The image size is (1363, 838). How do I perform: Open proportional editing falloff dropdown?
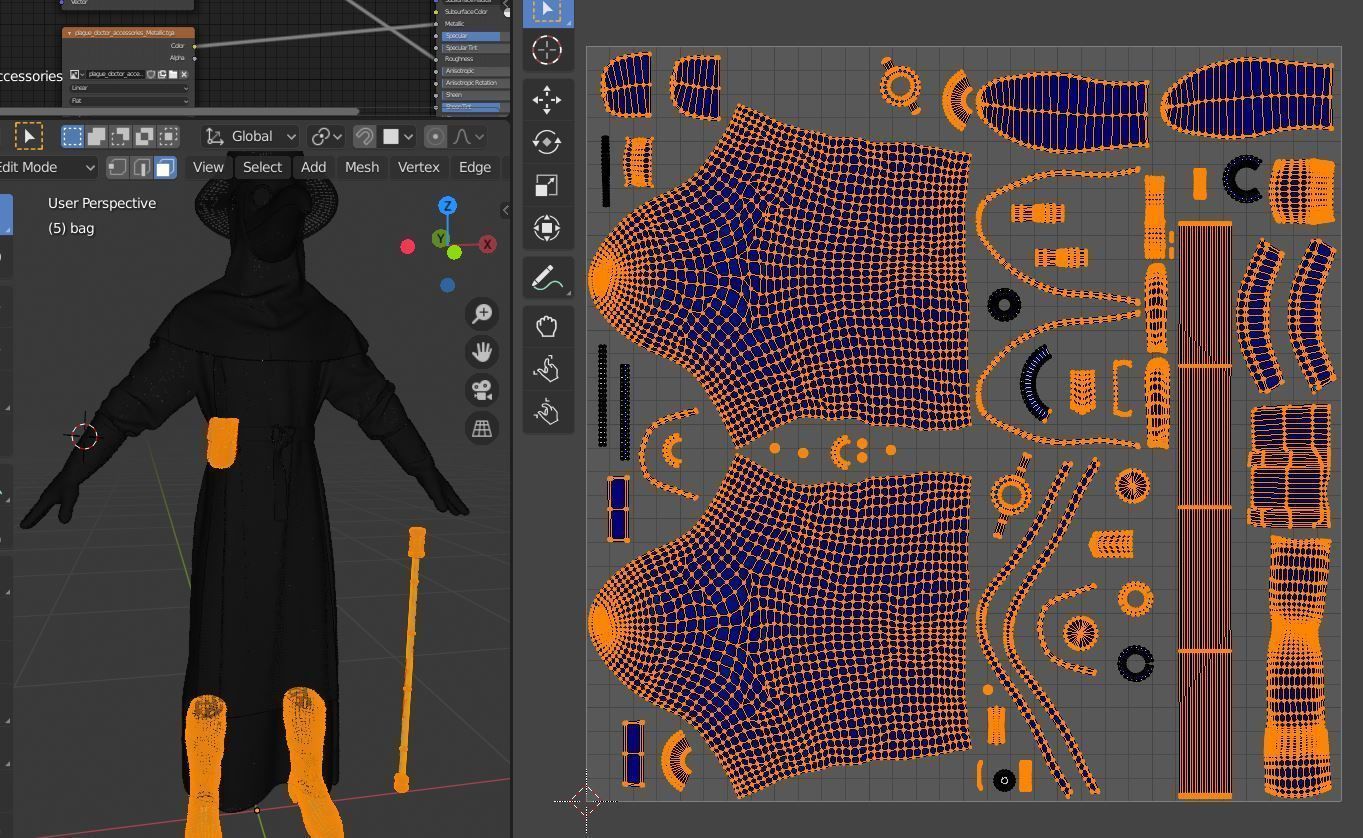click(467, 136)
